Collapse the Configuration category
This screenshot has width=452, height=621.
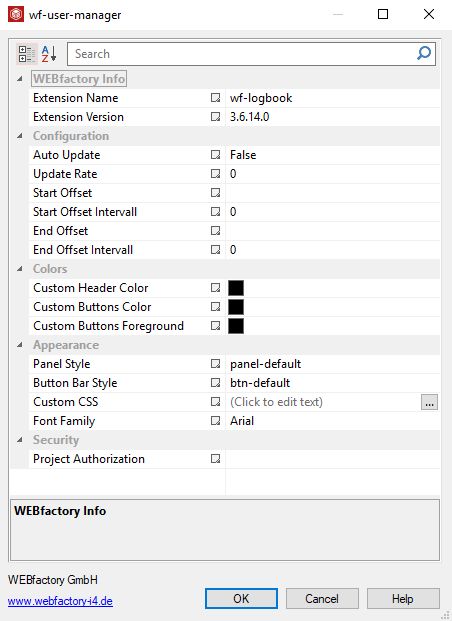pyautogui.click(x=20, y=136)
